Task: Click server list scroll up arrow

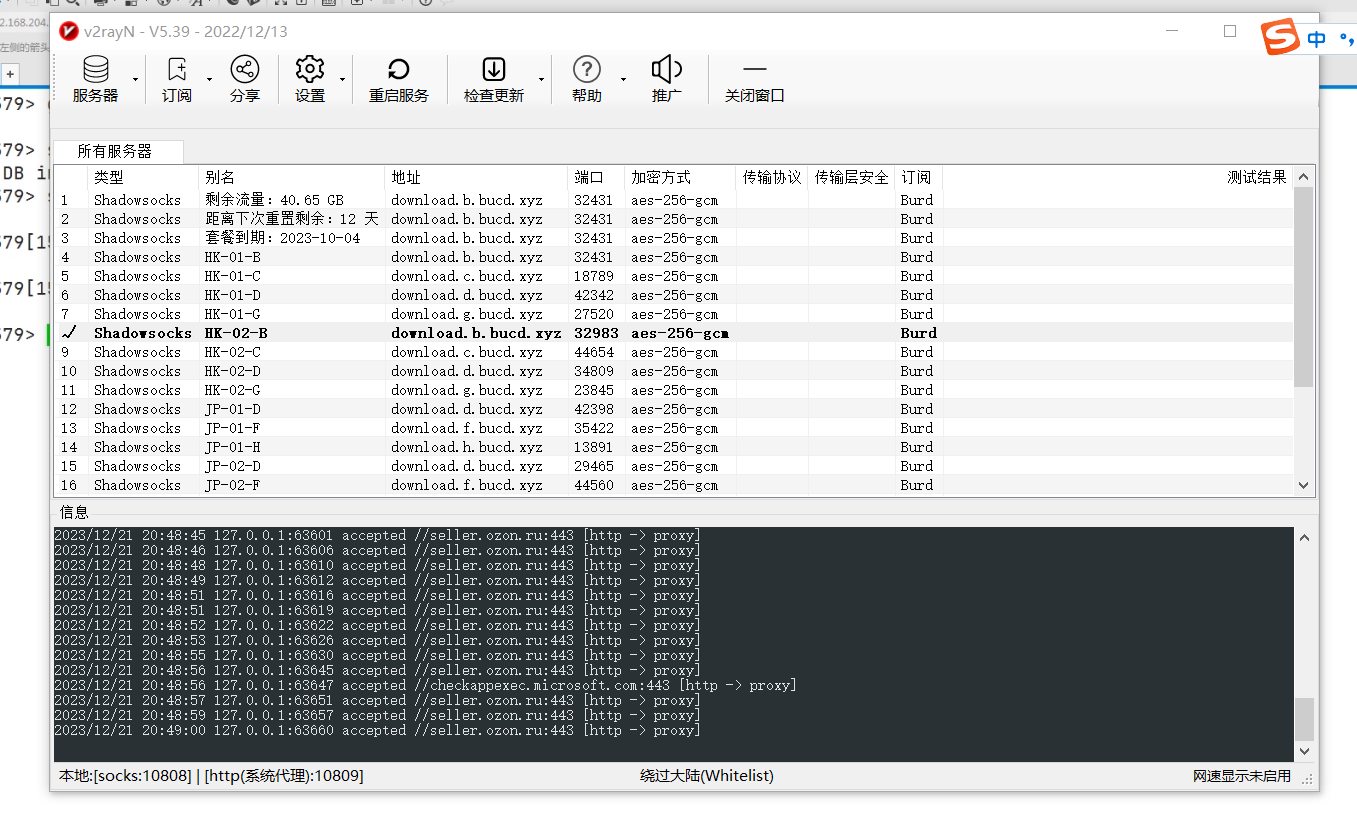Action: pos(1303,177)
